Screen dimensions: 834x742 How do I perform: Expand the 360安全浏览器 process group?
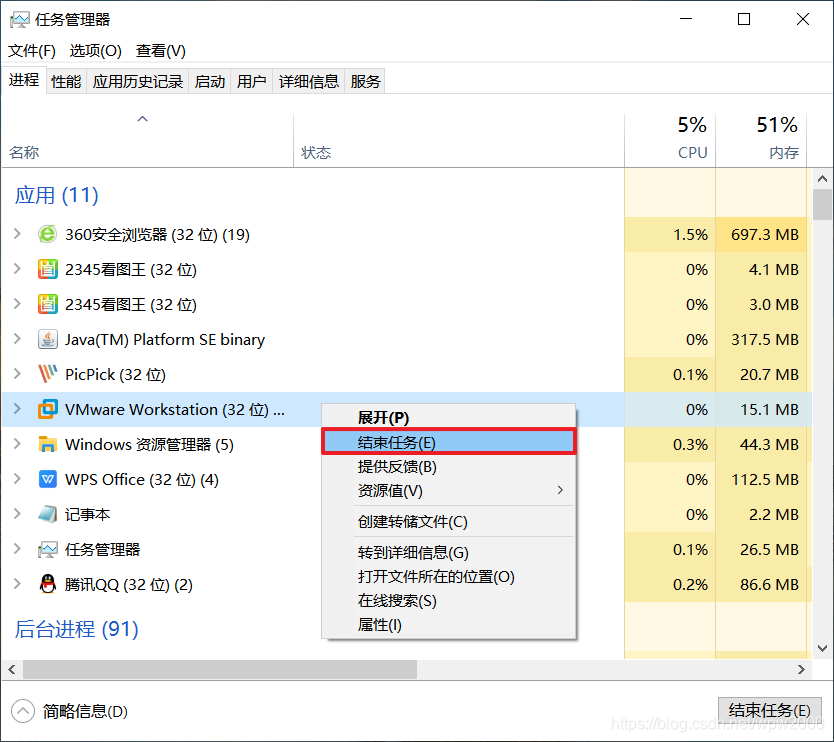click(x=17, y=234)
